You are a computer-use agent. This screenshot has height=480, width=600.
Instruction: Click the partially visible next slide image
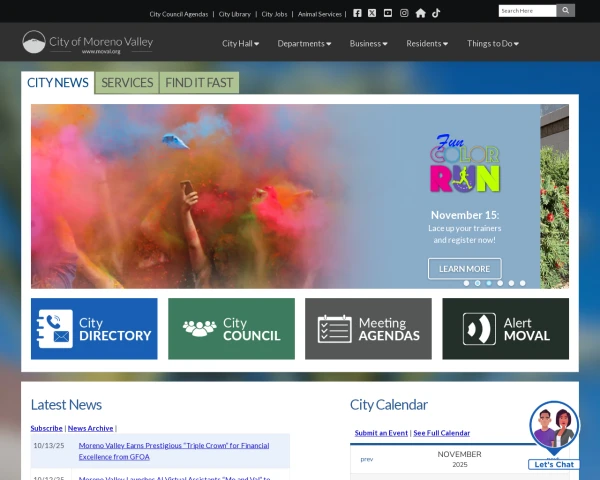pyautogui.click(x=554, y=196)
